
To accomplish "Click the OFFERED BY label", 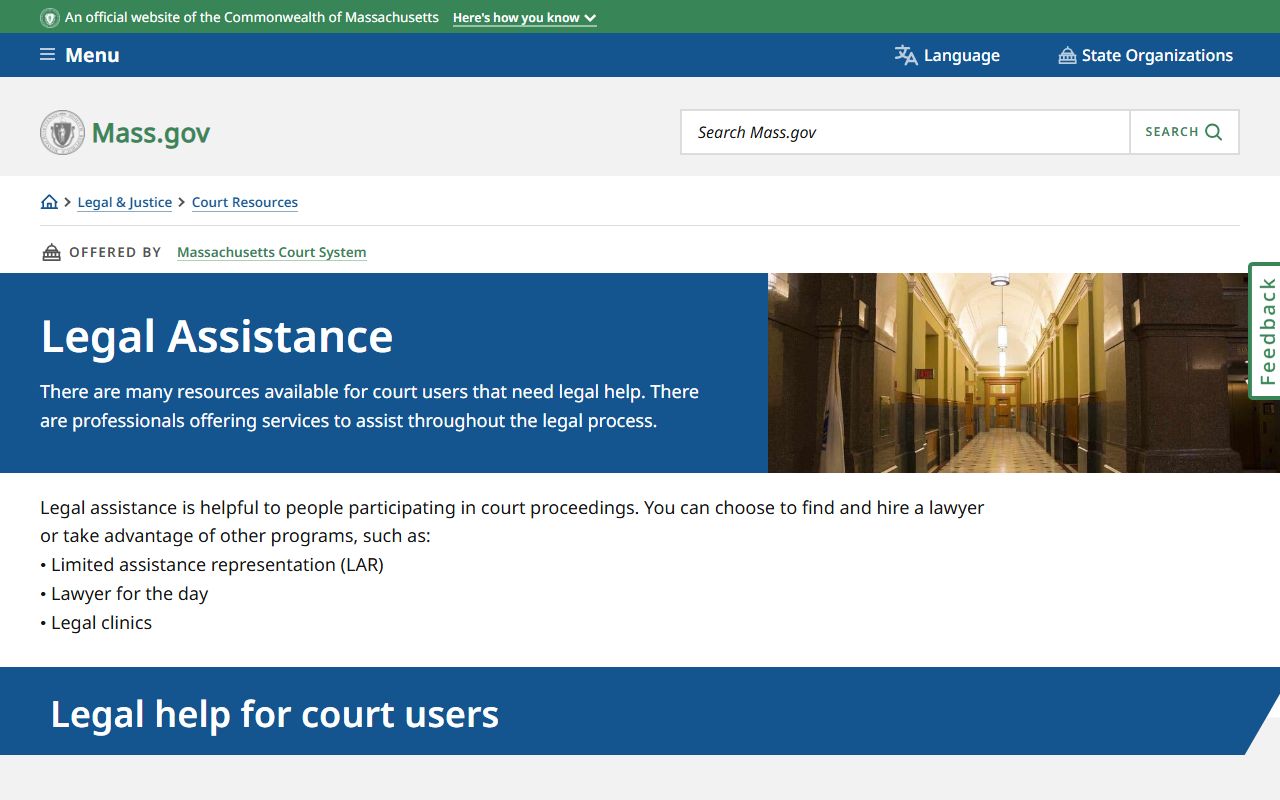I will coord(115,252).
